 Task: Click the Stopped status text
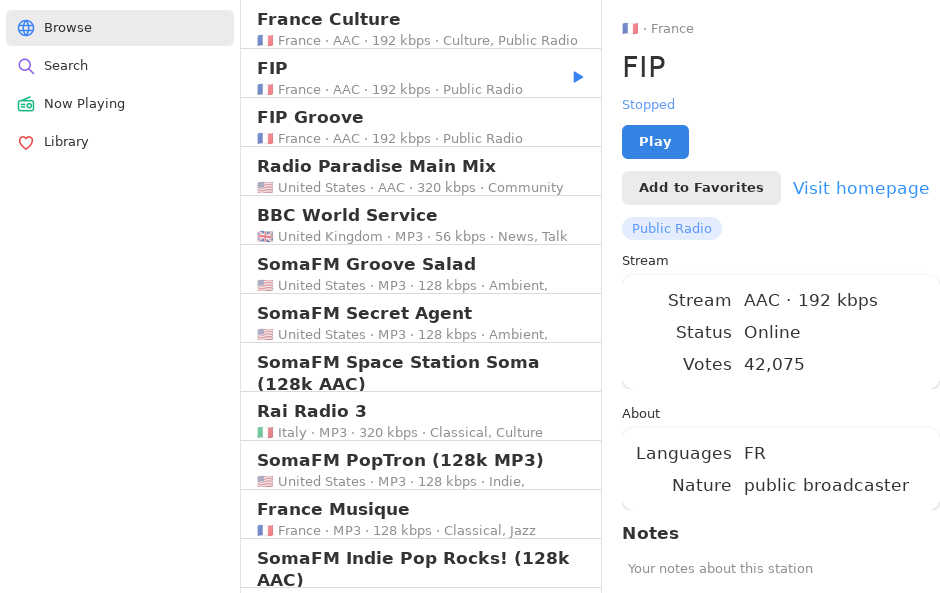648,104
